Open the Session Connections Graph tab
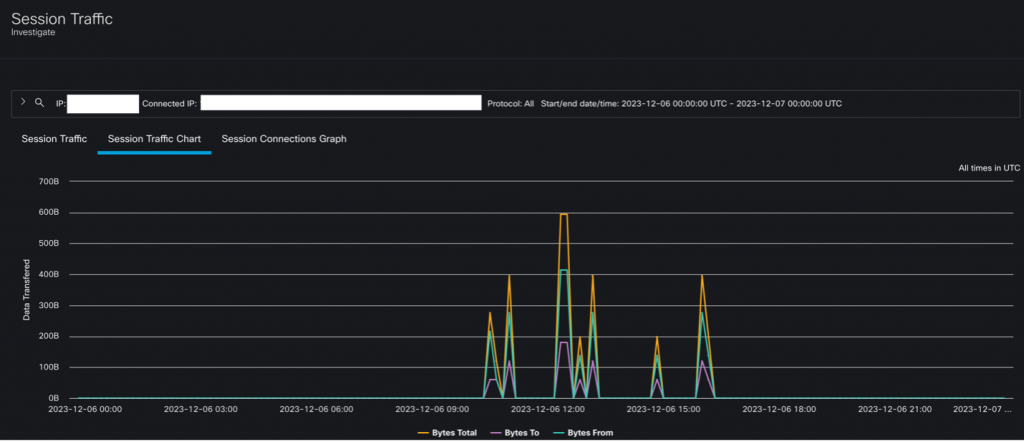 pos(284,139)
